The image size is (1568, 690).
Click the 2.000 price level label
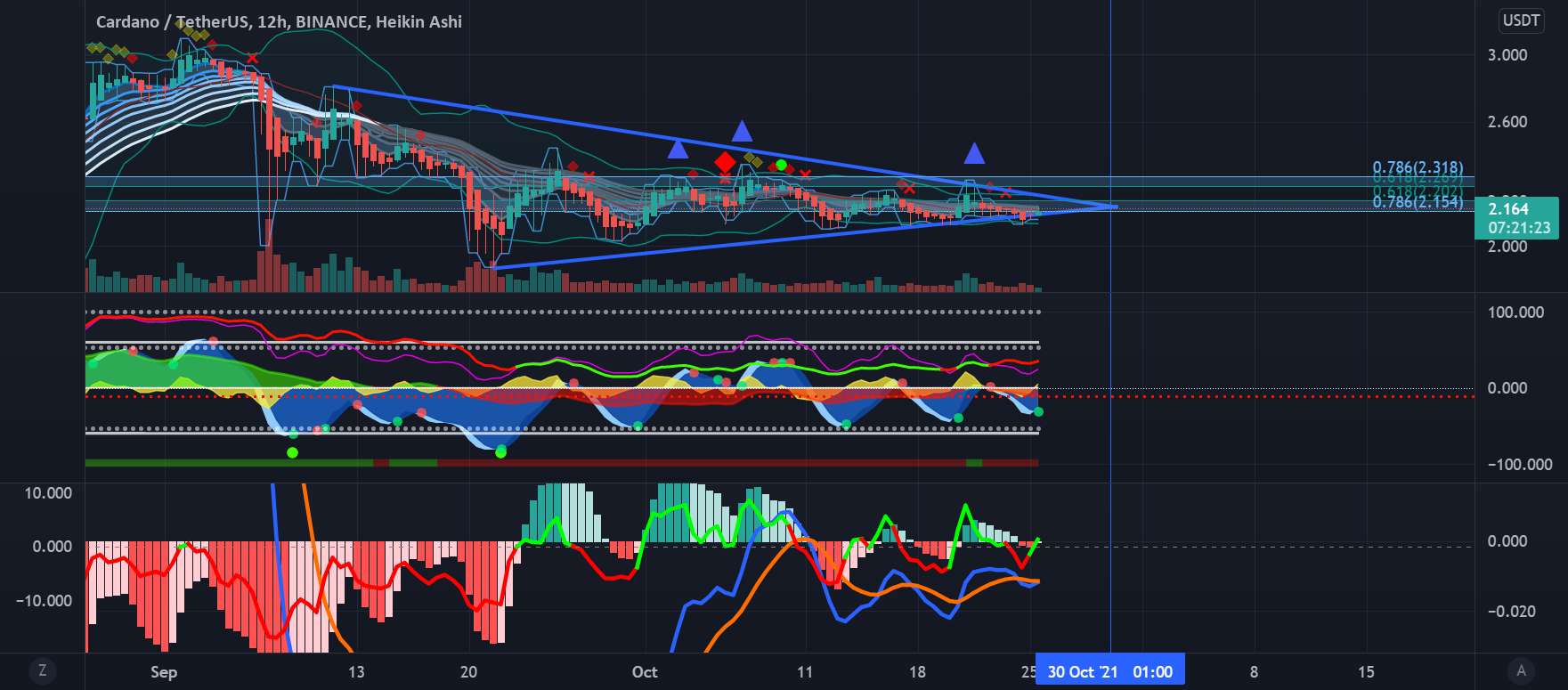(x=1507, y=247)
